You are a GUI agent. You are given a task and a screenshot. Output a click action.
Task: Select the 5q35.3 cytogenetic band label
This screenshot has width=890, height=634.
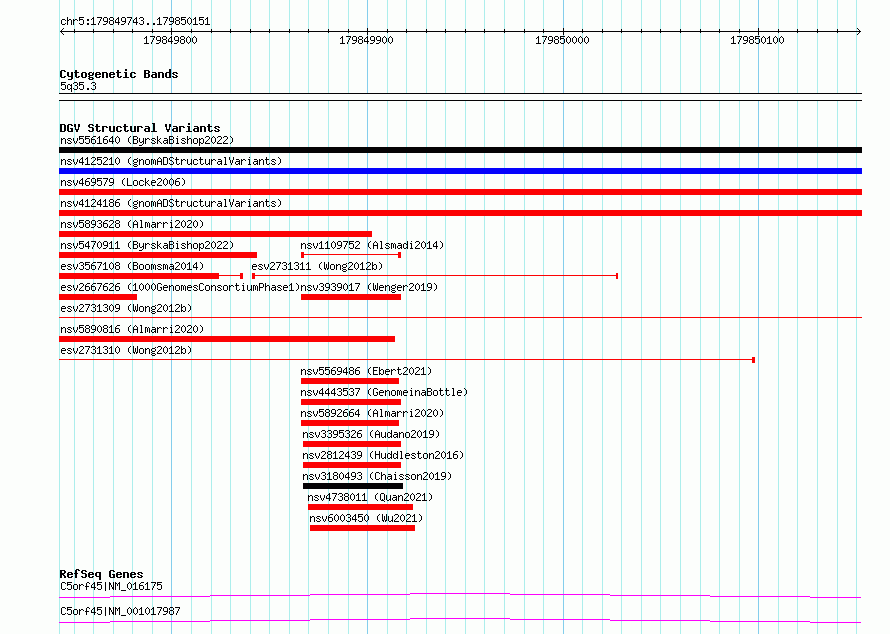point(78,86)
